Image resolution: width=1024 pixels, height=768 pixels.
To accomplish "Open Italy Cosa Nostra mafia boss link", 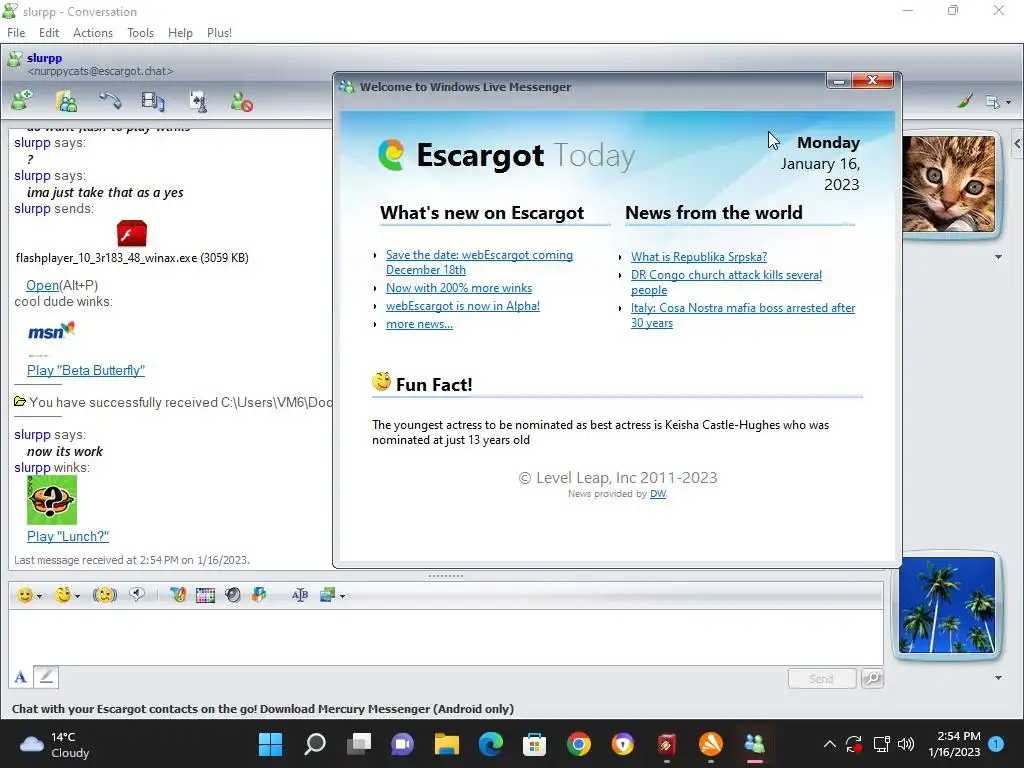I will point(743,315).
